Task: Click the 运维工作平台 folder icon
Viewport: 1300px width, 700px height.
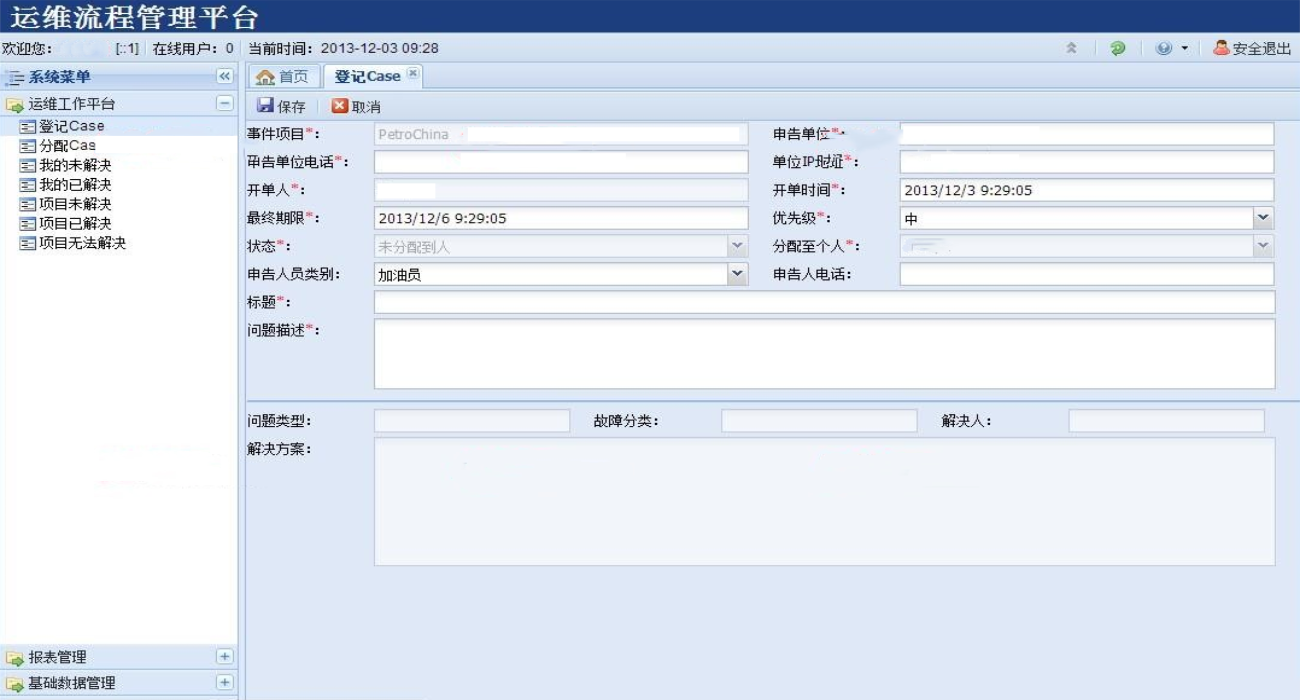Action: tap(15, 104)
